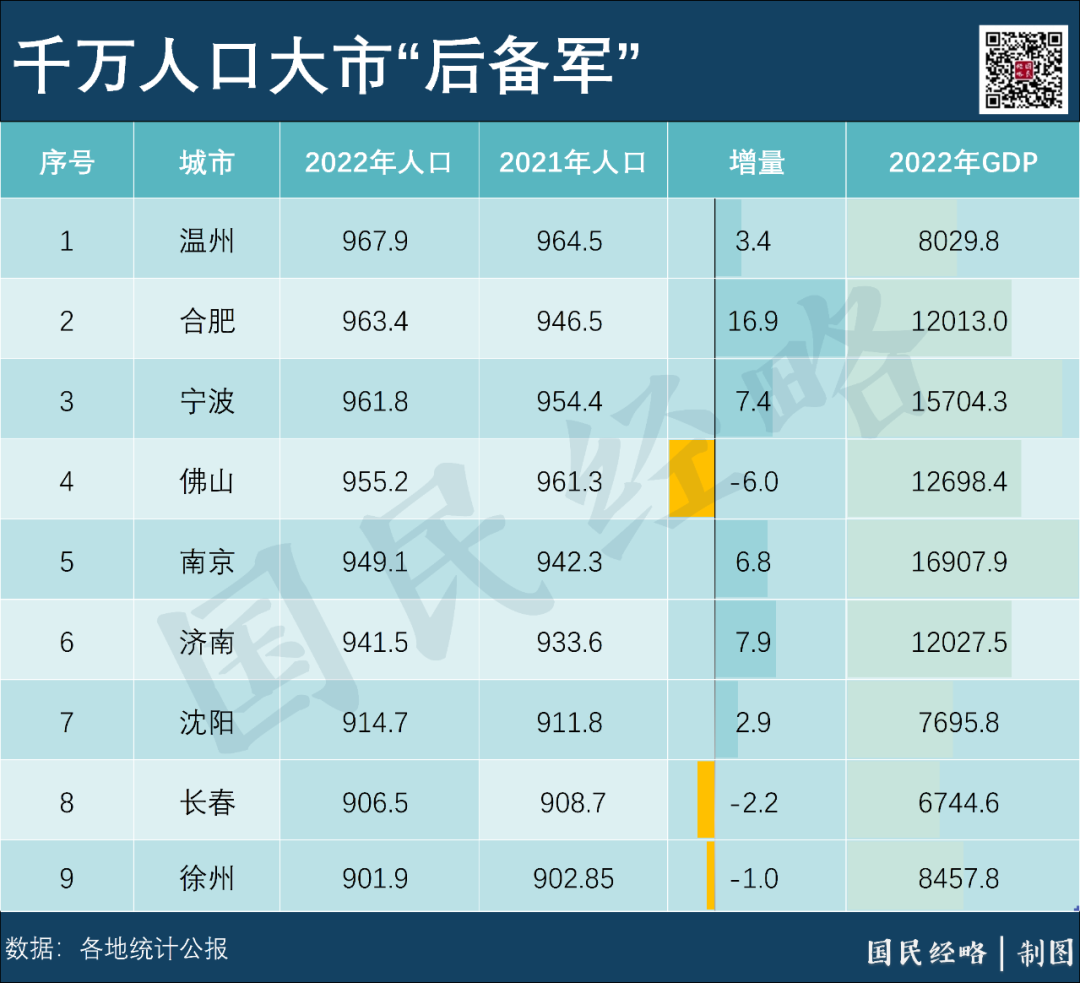Image resolution: width=1080 pixels, height=983 pixels.
Task: Click the GDP value 12013.0
Action: [x=959, y=321]
